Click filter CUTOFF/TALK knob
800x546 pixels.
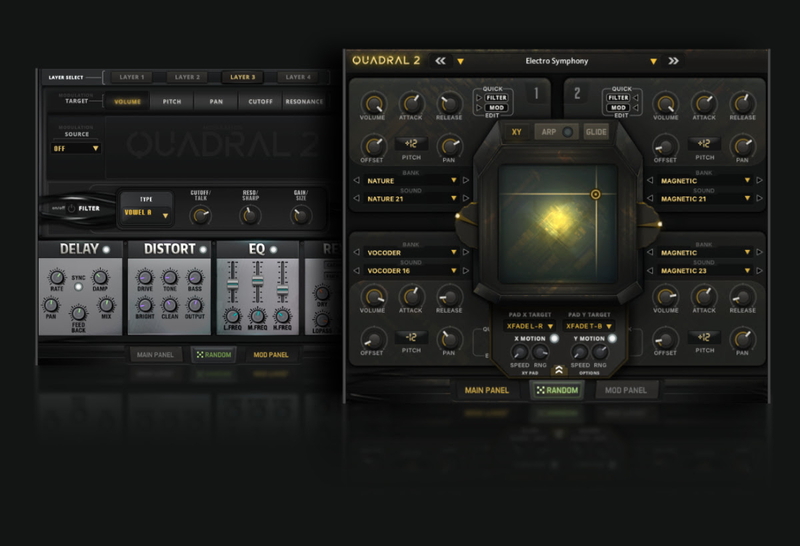201,216
